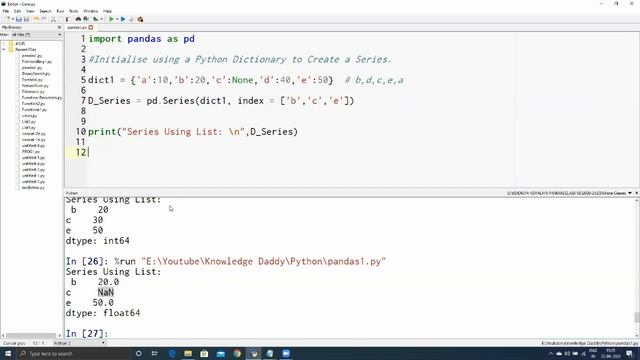This screenshot has height=360, width=640.
Task: Open the Python pane working-directory dropdown
Action: [x=630, y=193]
